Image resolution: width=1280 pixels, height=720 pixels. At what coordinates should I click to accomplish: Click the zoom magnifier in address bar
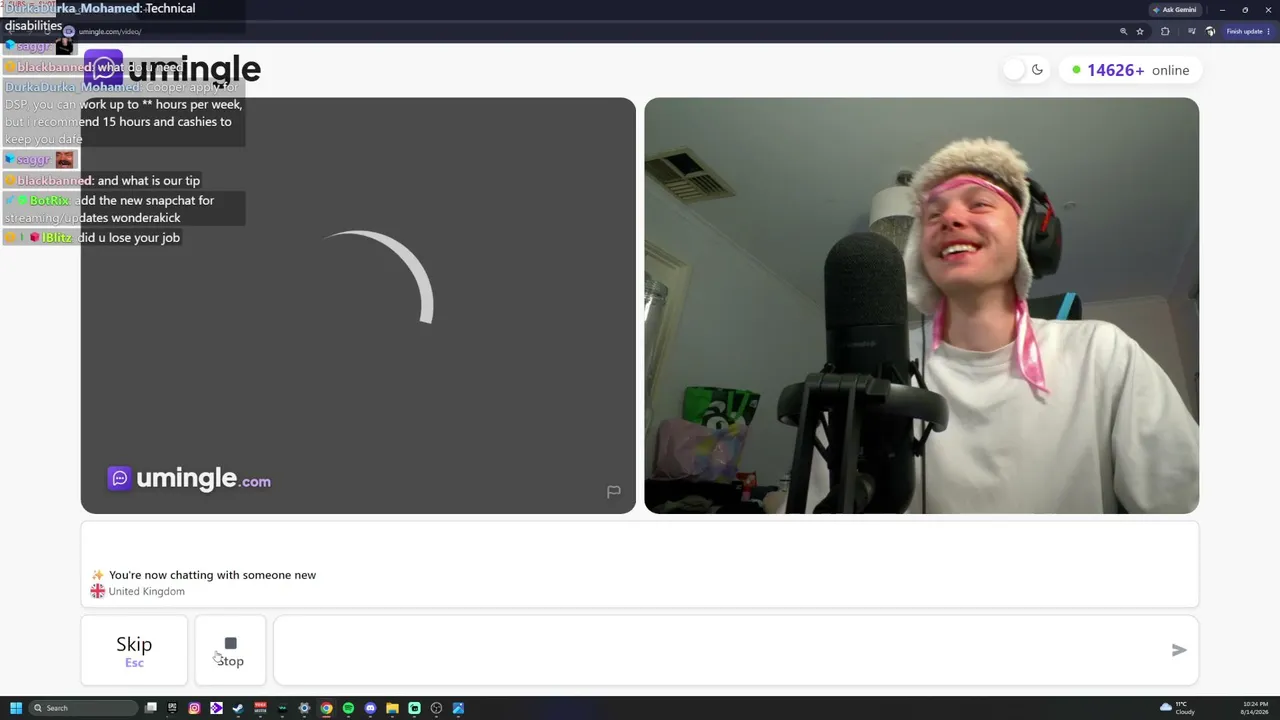coord(1123,31)
